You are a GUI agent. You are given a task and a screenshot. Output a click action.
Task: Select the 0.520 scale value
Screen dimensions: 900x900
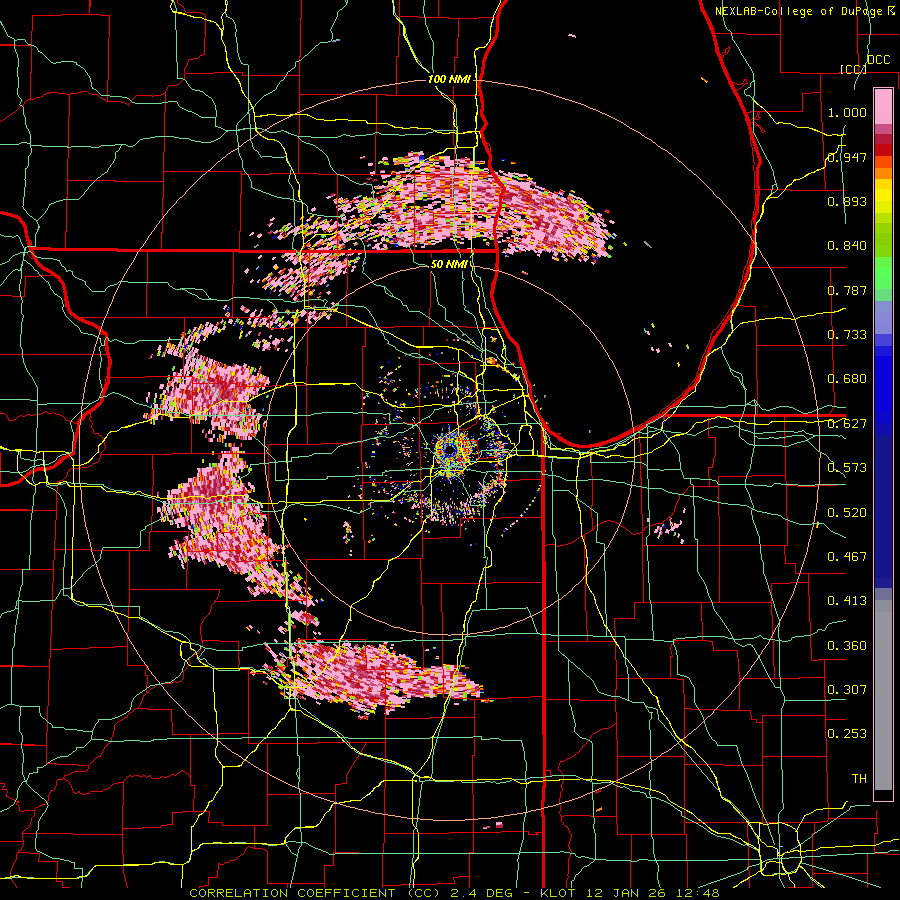coord(847,513)
